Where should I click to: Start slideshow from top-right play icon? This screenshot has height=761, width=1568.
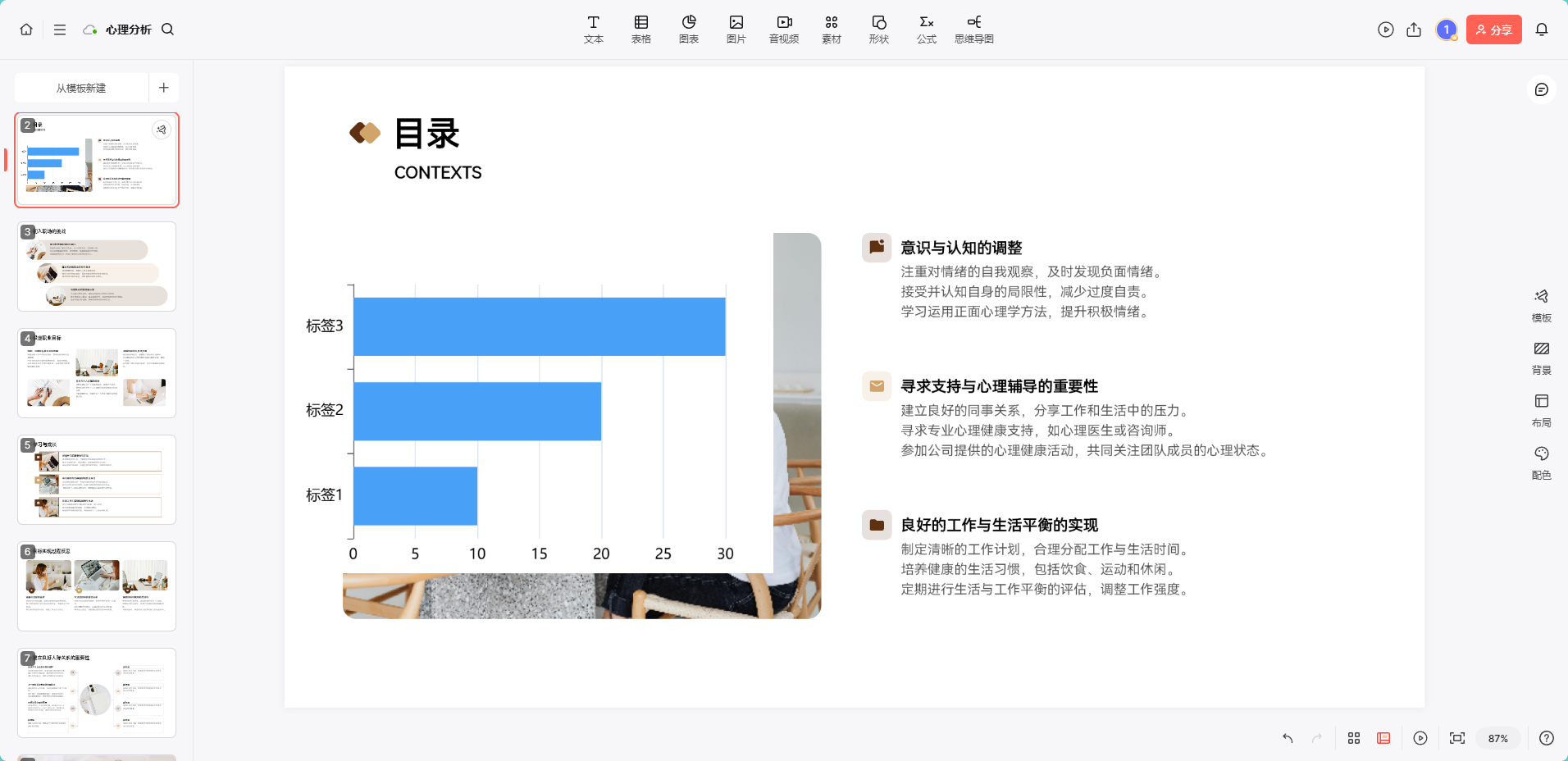click(x=1386, y=30)
